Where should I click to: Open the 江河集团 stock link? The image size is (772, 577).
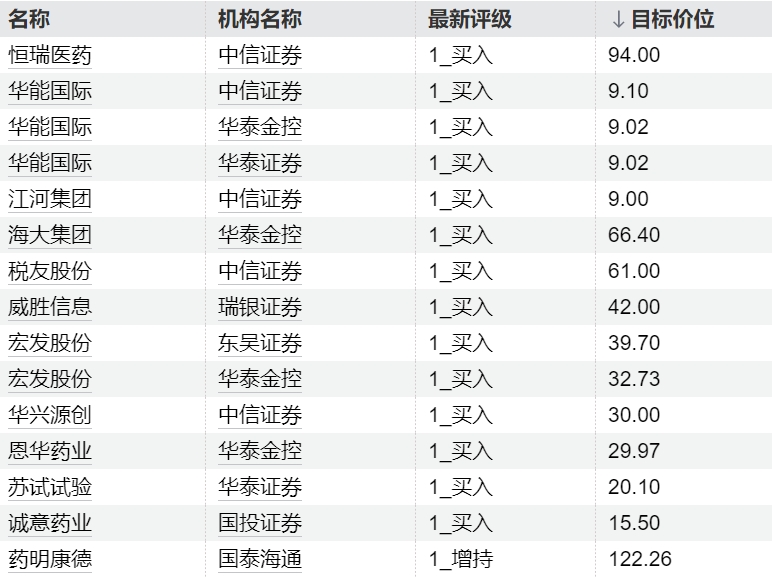[50, 199]
